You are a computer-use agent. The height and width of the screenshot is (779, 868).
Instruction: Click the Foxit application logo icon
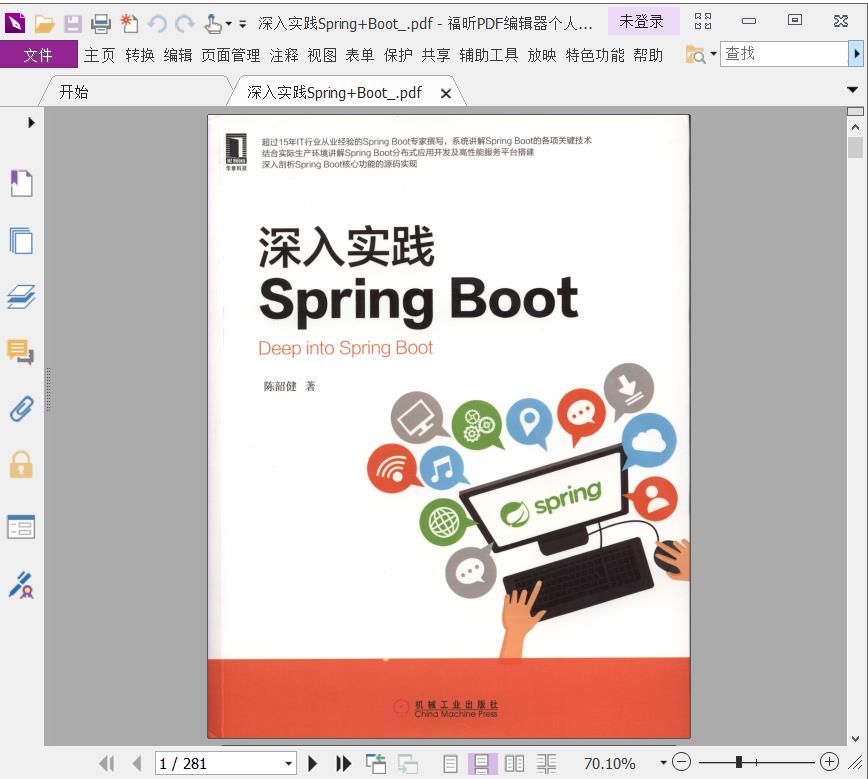tap(15, 23)
